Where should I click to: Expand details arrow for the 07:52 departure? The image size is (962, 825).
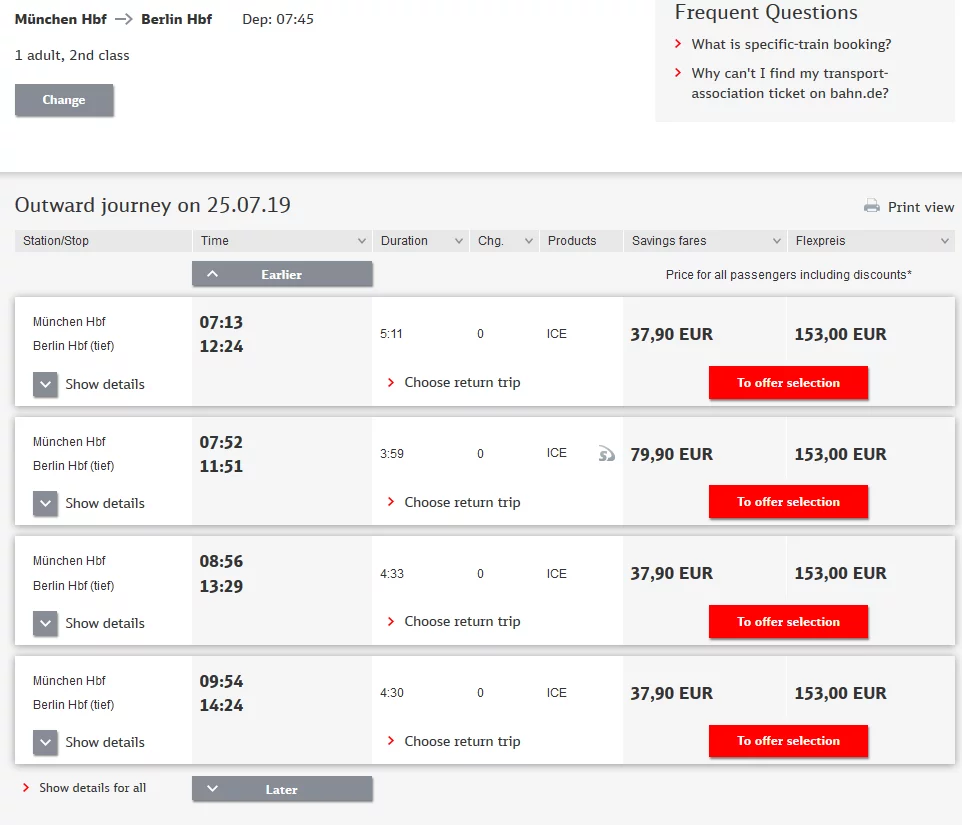pyautogui.click(x=45, y=504)
